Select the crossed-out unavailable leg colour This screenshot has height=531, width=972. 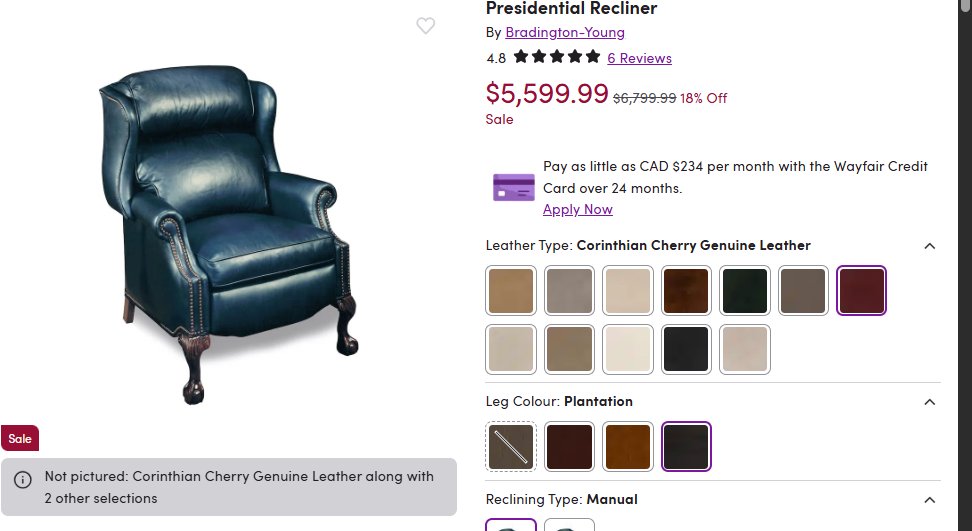[x=511, y=446]
